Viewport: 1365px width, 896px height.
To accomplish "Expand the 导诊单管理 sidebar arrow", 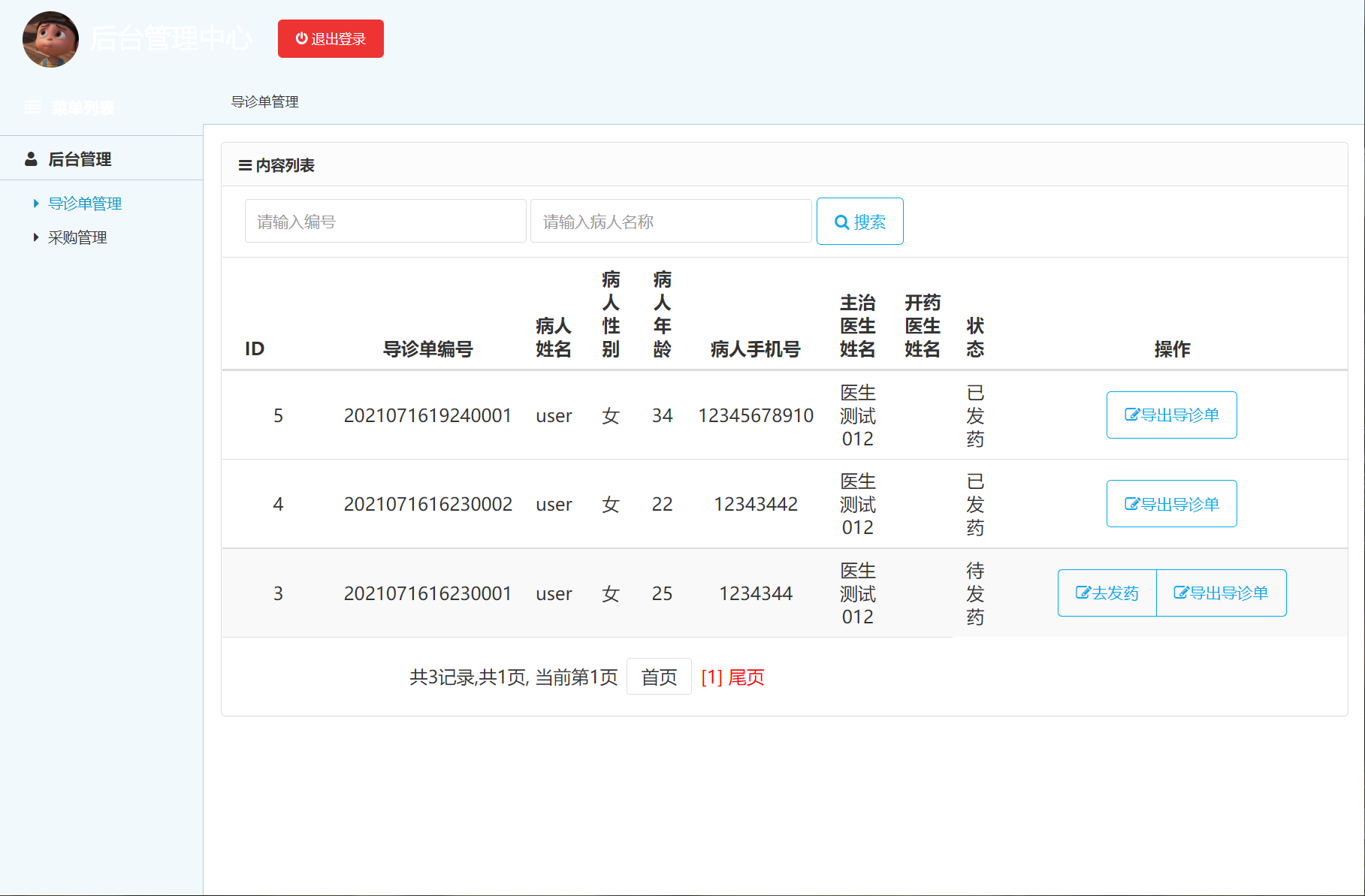I will point(35,204).
